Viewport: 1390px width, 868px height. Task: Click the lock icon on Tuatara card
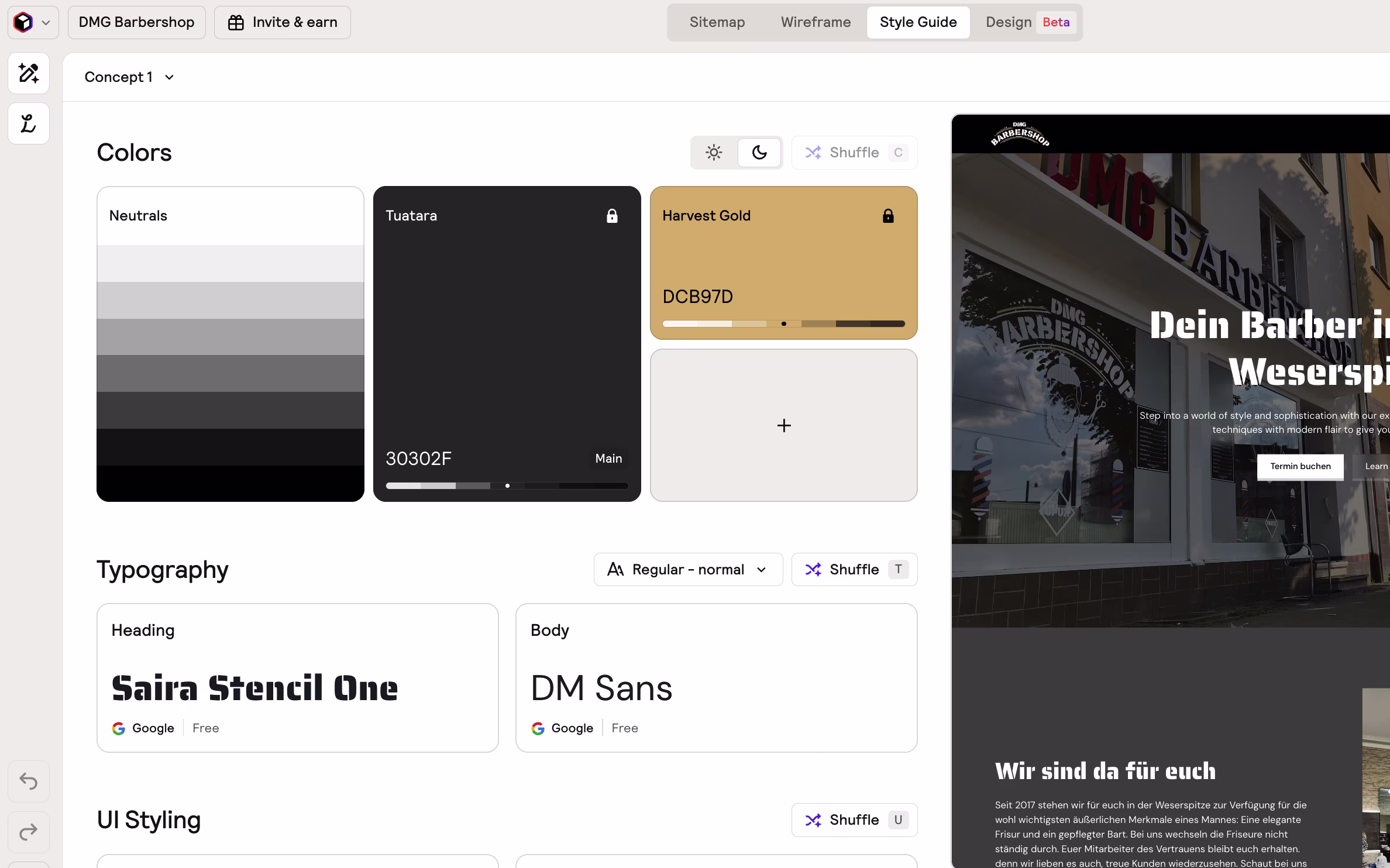(x=612, y=216)
